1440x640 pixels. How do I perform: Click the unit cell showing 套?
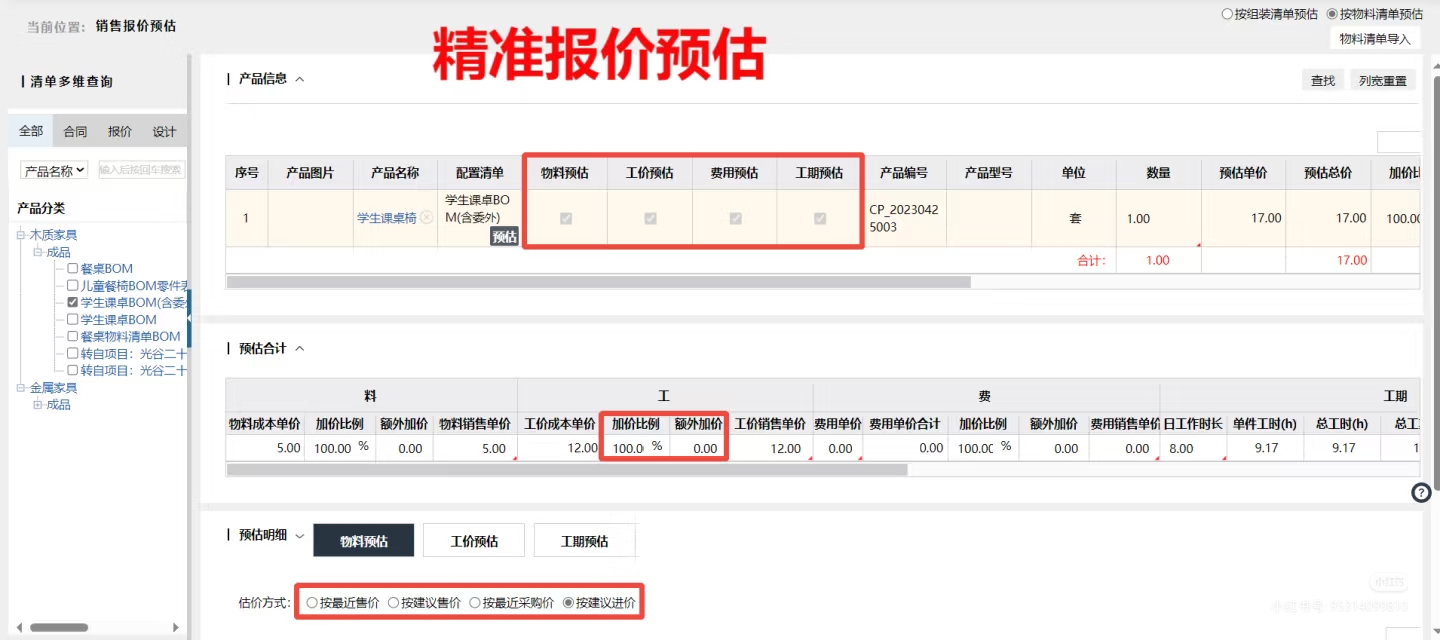(x=1074, y=218)
